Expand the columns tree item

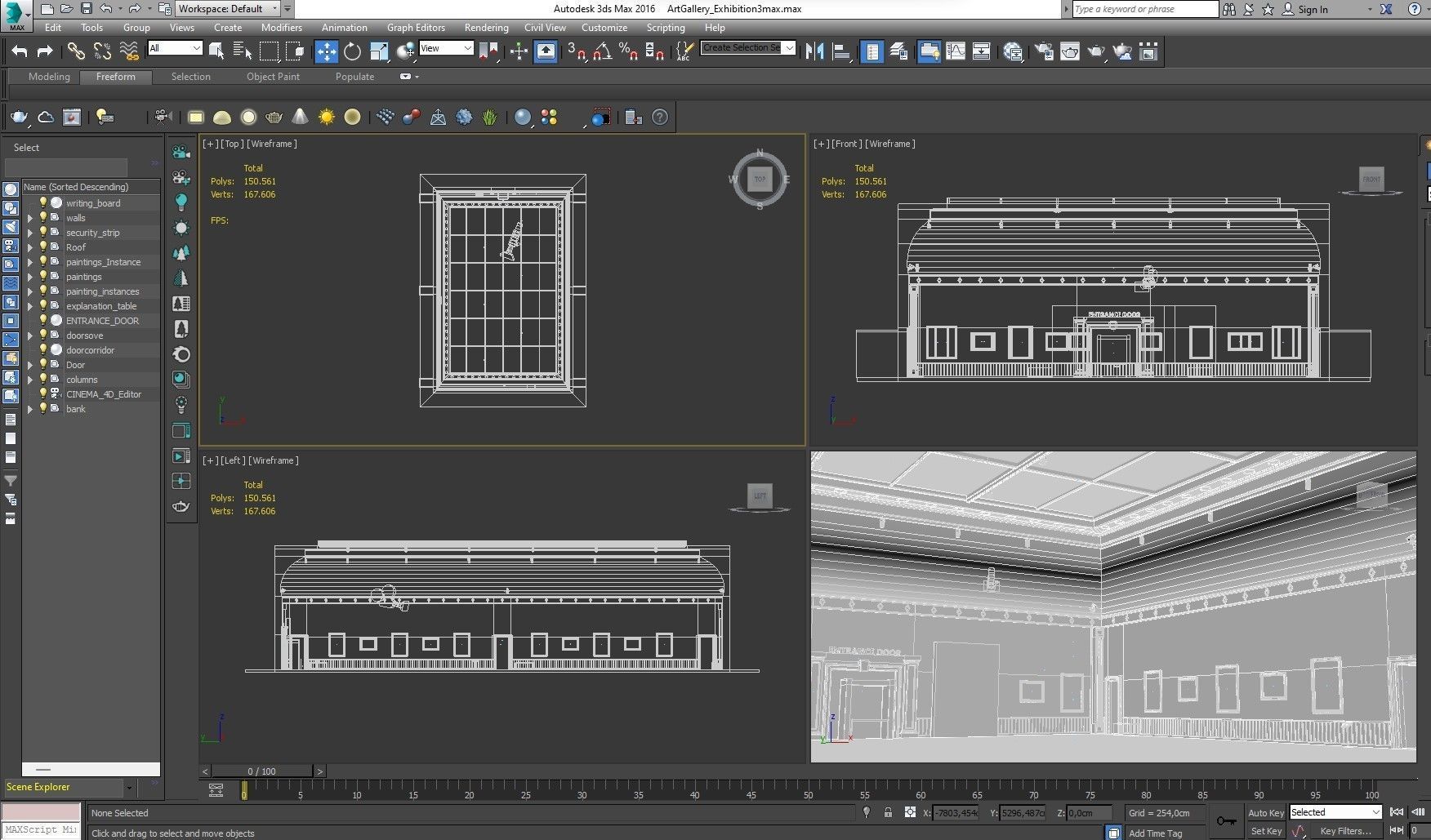30,380
